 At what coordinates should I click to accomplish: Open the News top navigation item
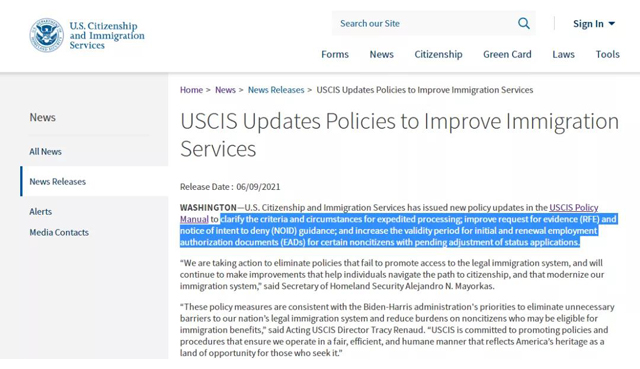point(382,54)
